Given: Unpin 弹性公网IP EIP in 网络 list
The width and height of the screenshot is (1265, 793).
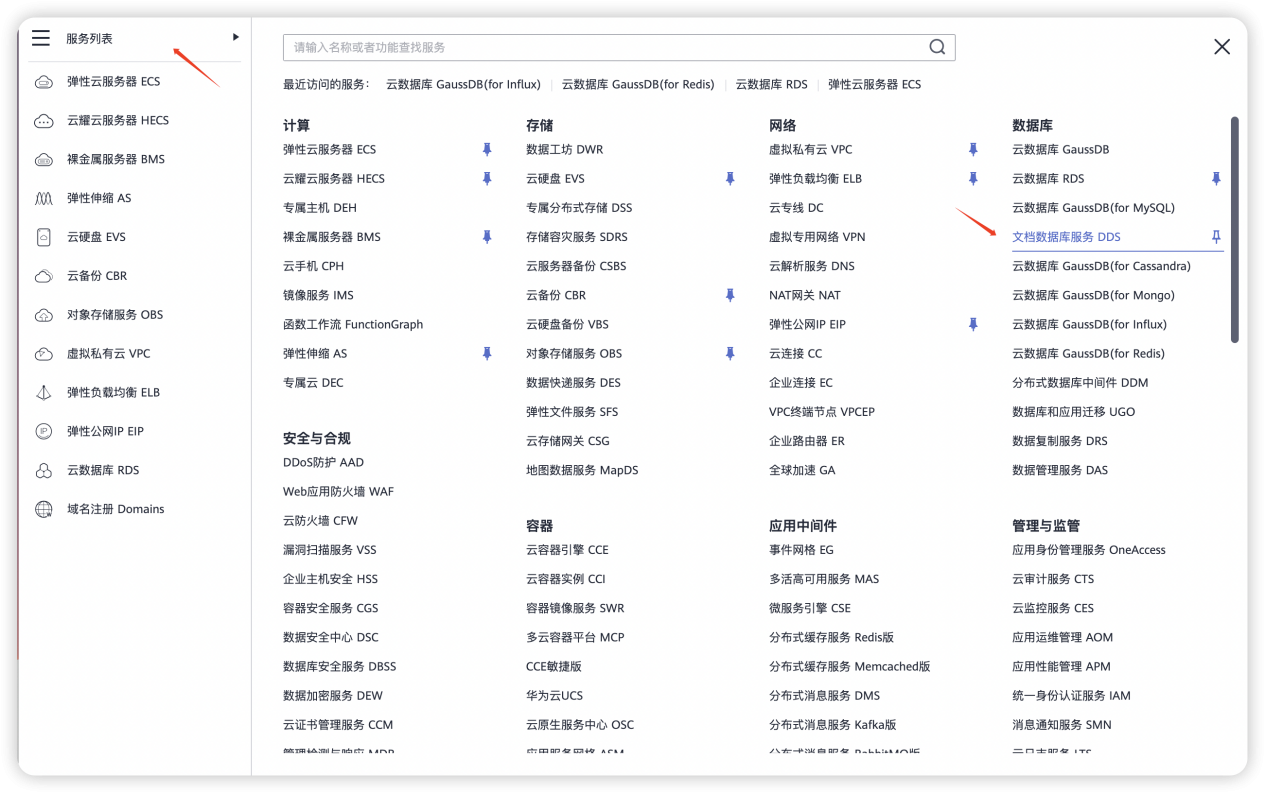Looking at the screenshot, I should pyautogui.click(x=973, y=325).
